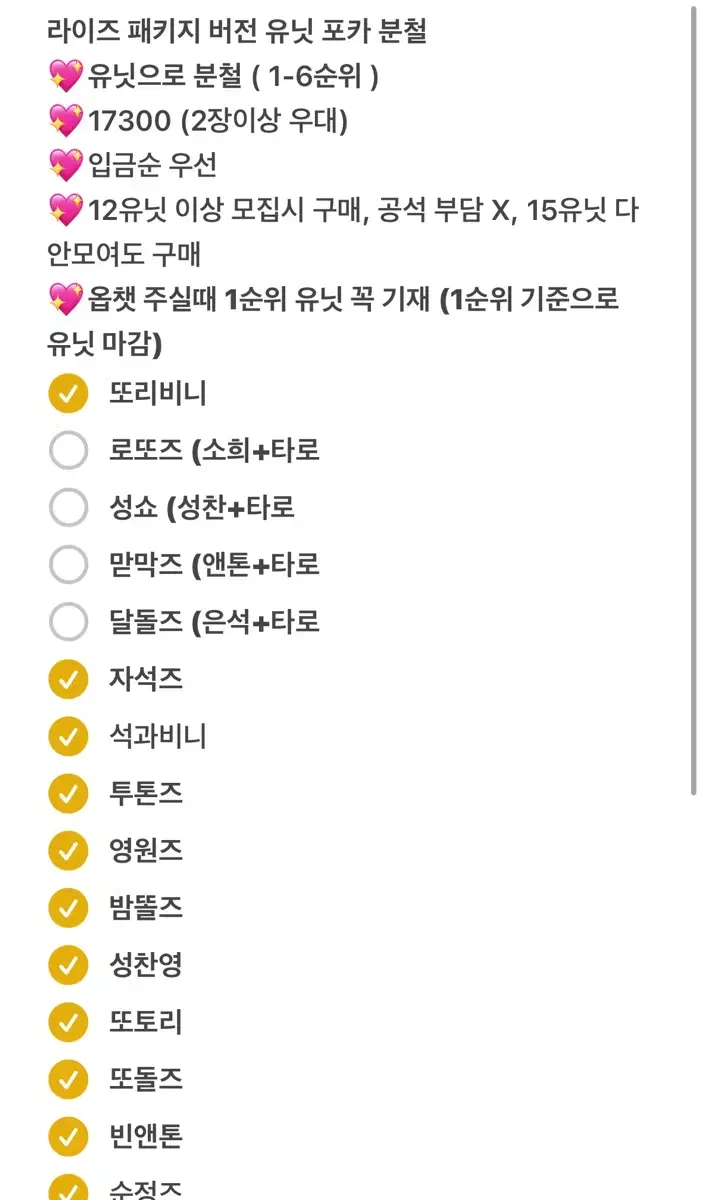Deselect the 또토리 checkbox

[68, 1022]
